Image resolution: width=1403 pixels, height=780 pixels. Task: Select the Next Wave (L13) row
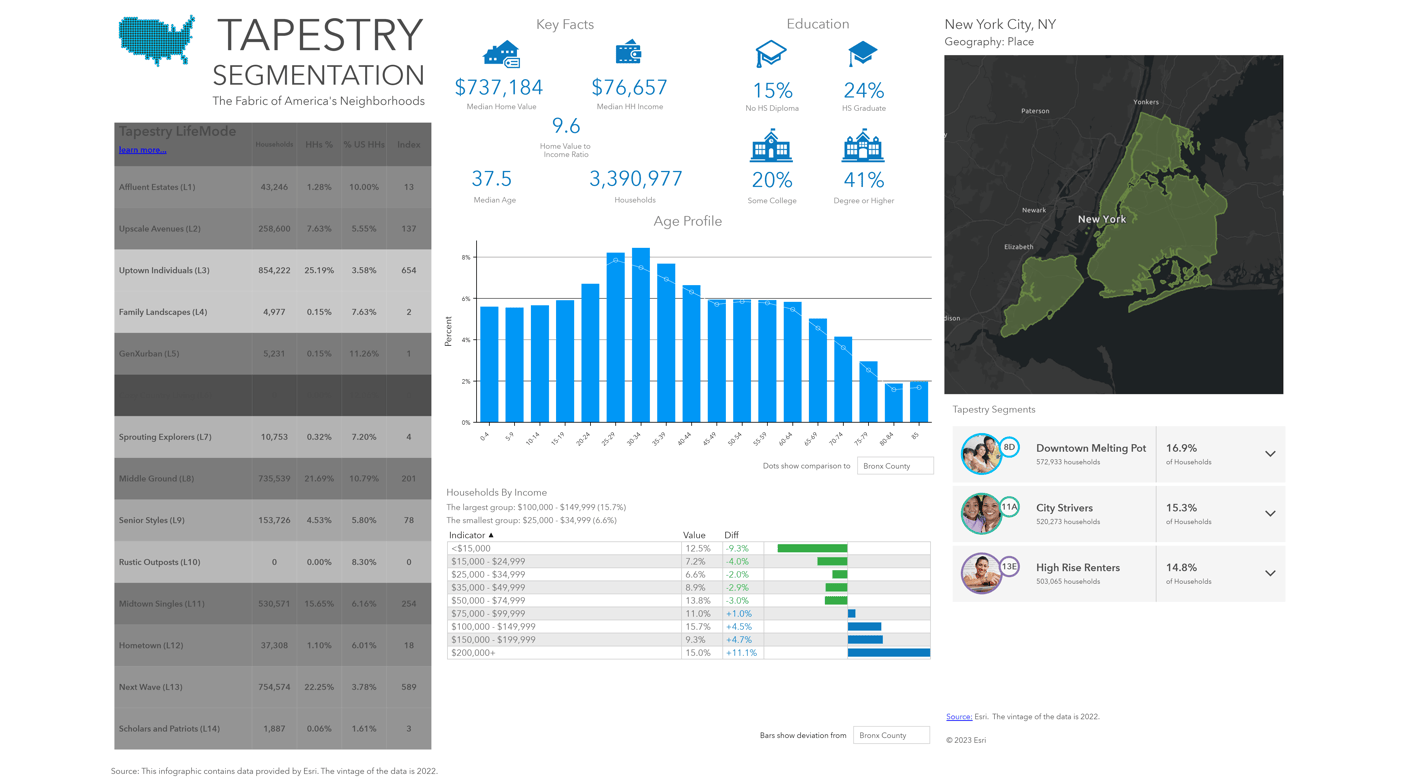click(x=273, y=687)
